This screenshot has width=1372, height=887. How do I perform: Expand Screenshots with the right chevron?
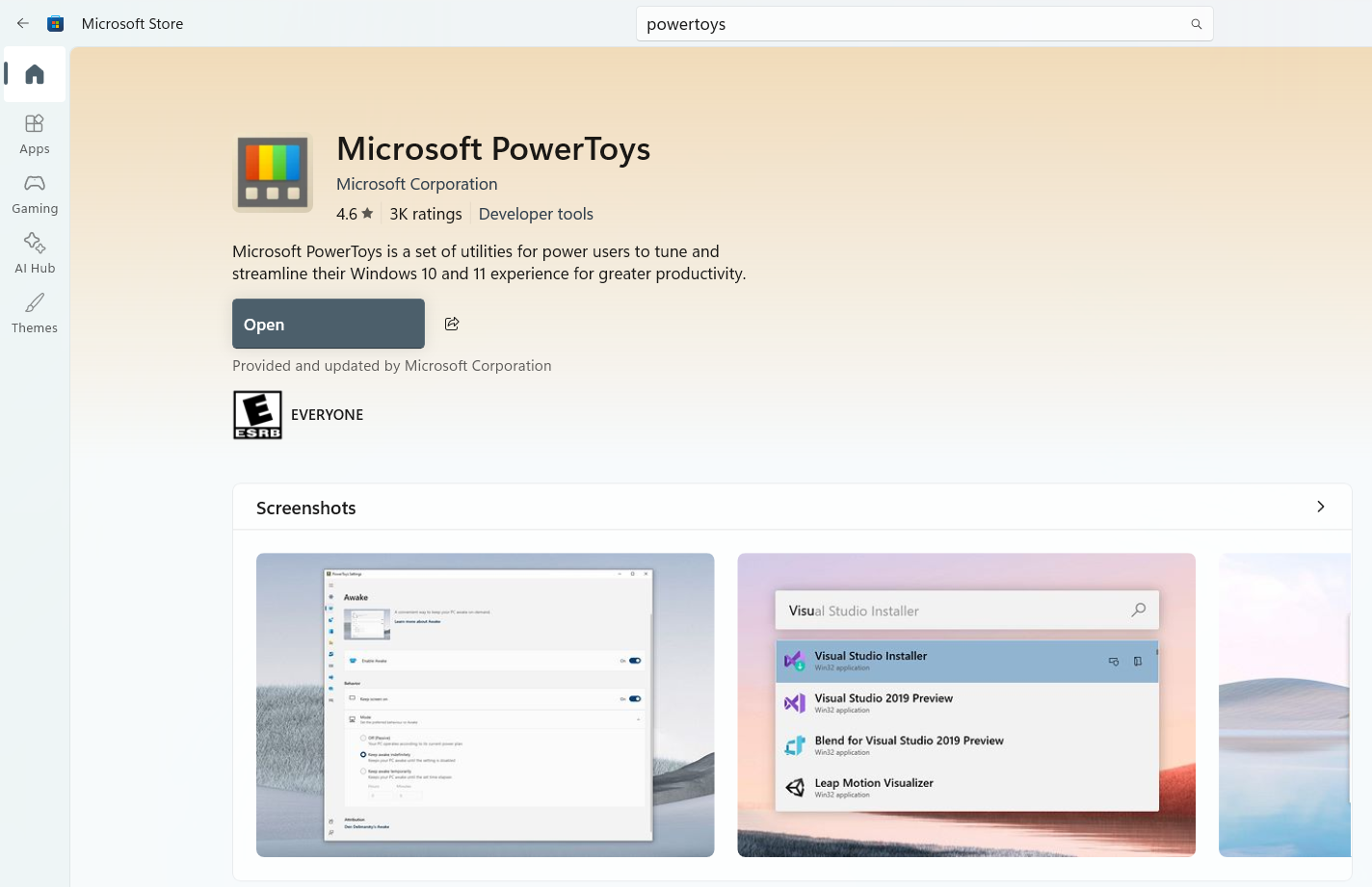(x=1320, y=506)
